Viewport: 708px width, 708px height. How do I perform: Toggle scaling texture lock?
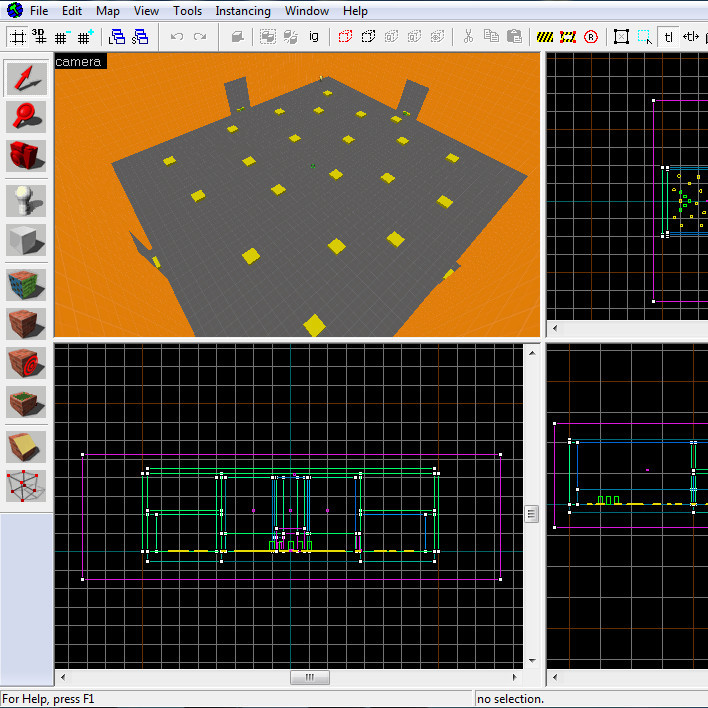691,37
